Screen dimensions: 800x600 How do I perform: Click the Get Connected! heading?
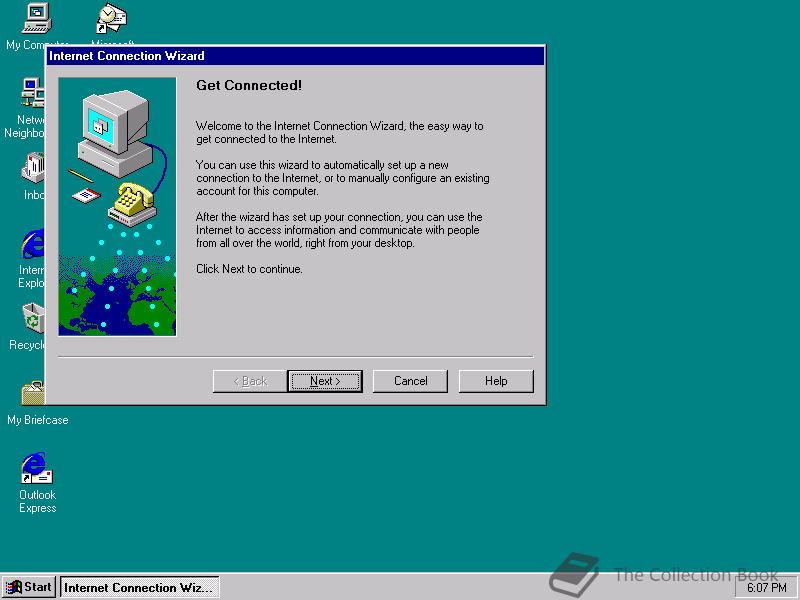pos(249,85)
